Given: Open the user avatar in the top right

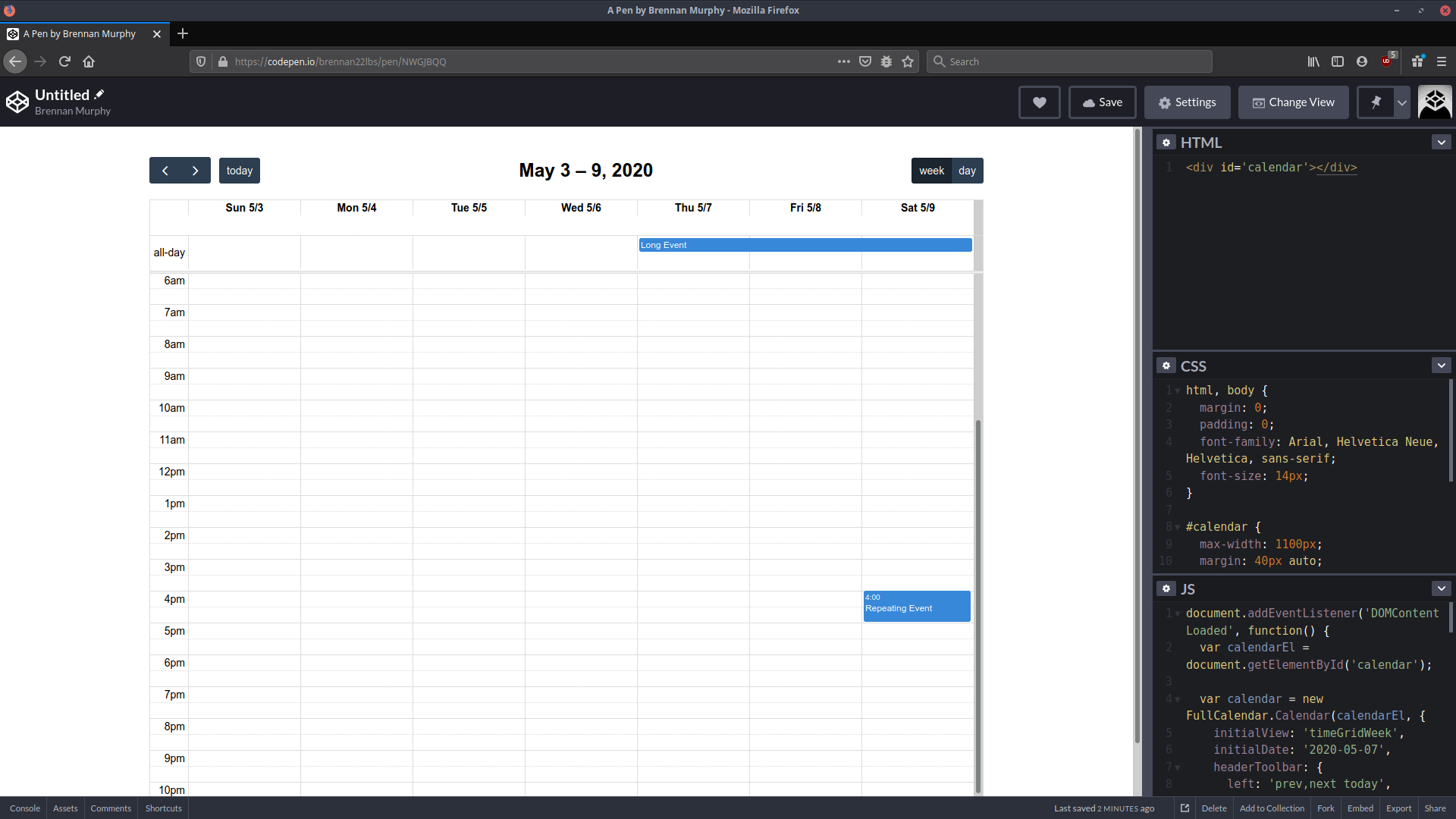Looking at the screenshot, I should coord(1435,102).
